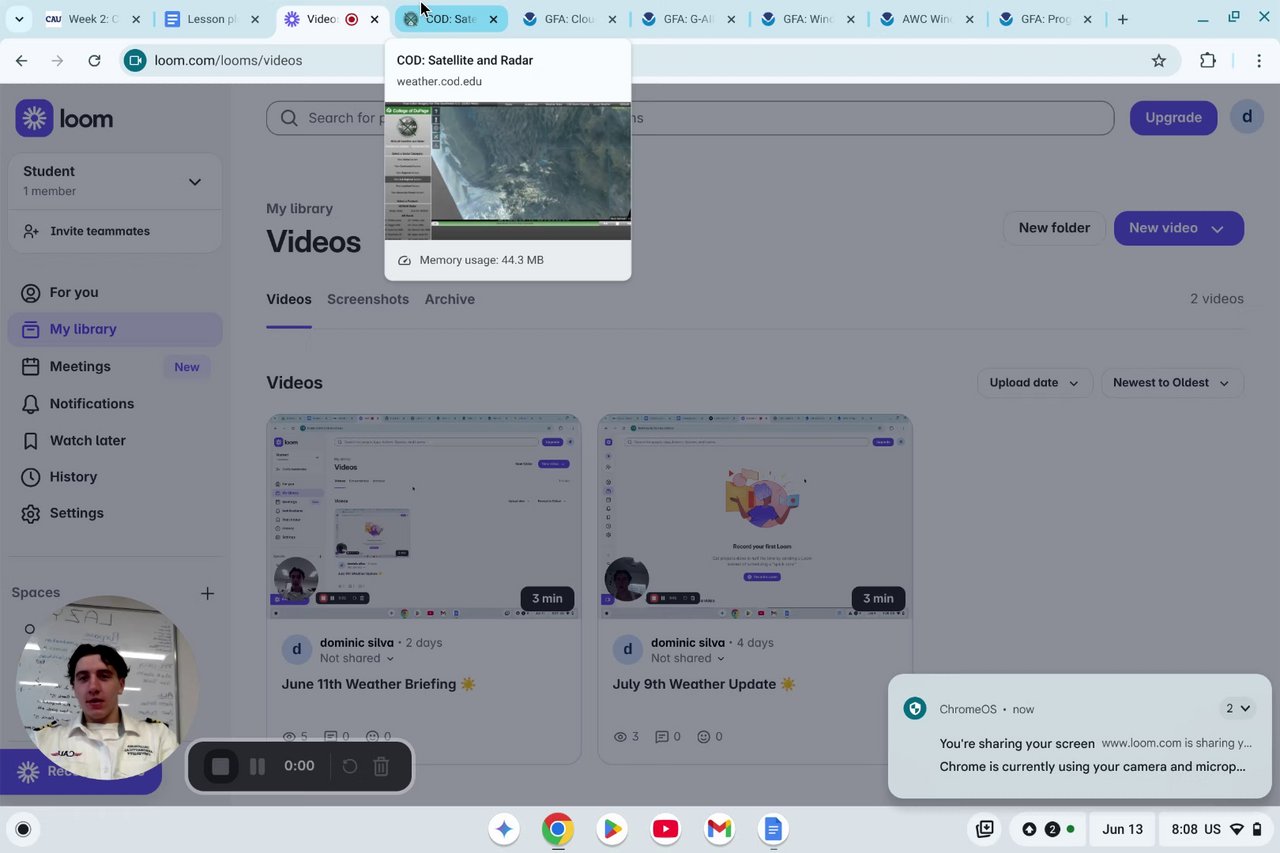The image size is (1280, 853).
Task: Switch to the GFA: Clouds tab
Action: [x=569, y=19]
